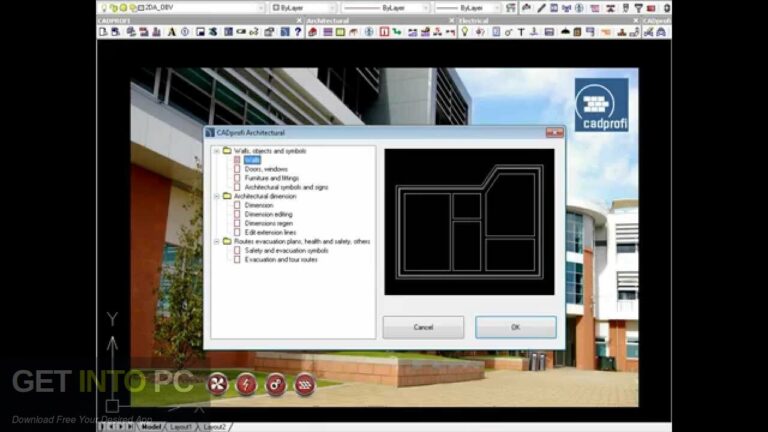
Task: Click the red bordered rectangle icon in Architectural toolbar
Action: pyautogui.click(x=384, y=32)
